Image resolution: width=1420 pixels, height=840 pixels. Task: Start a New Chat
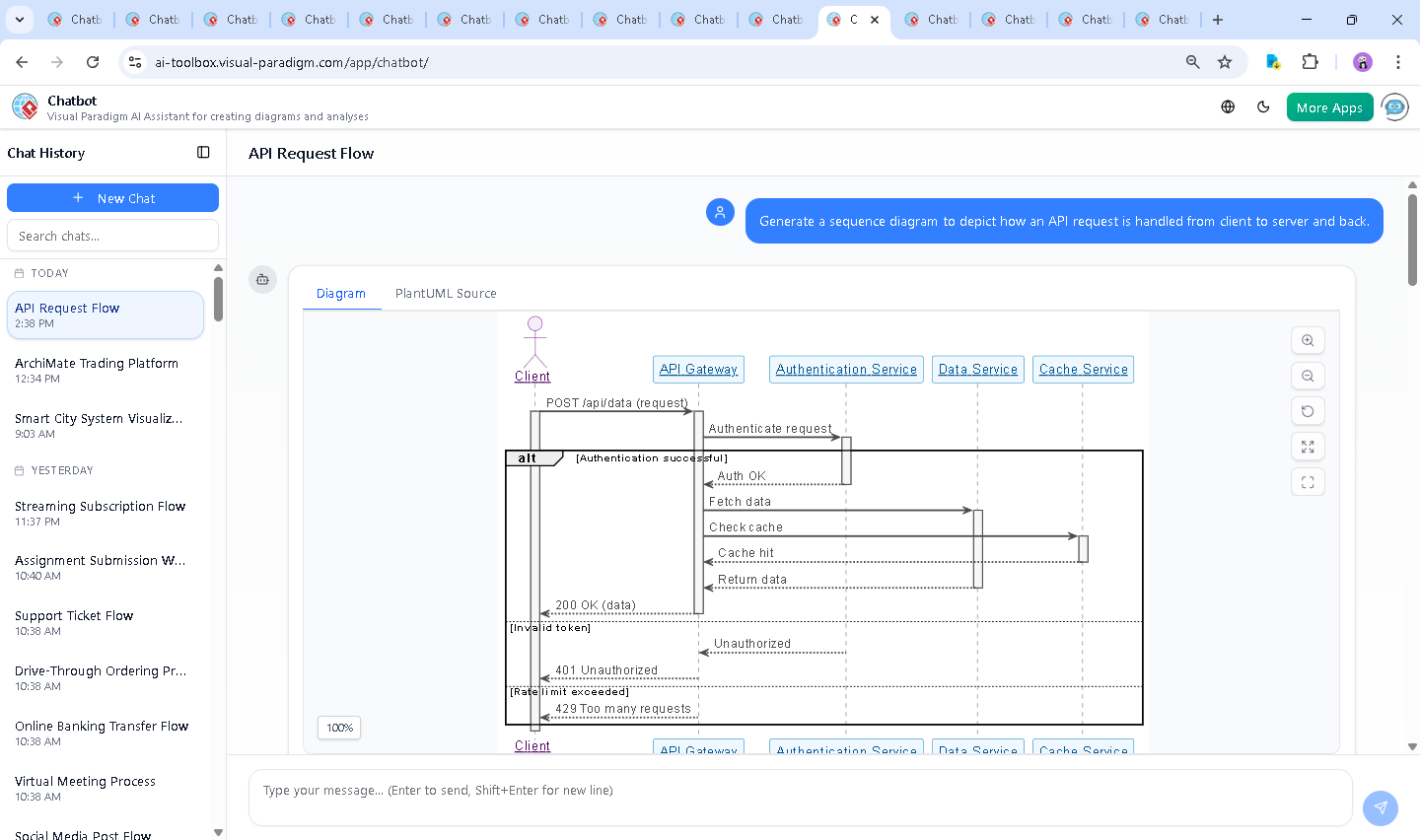pos(112,198)
